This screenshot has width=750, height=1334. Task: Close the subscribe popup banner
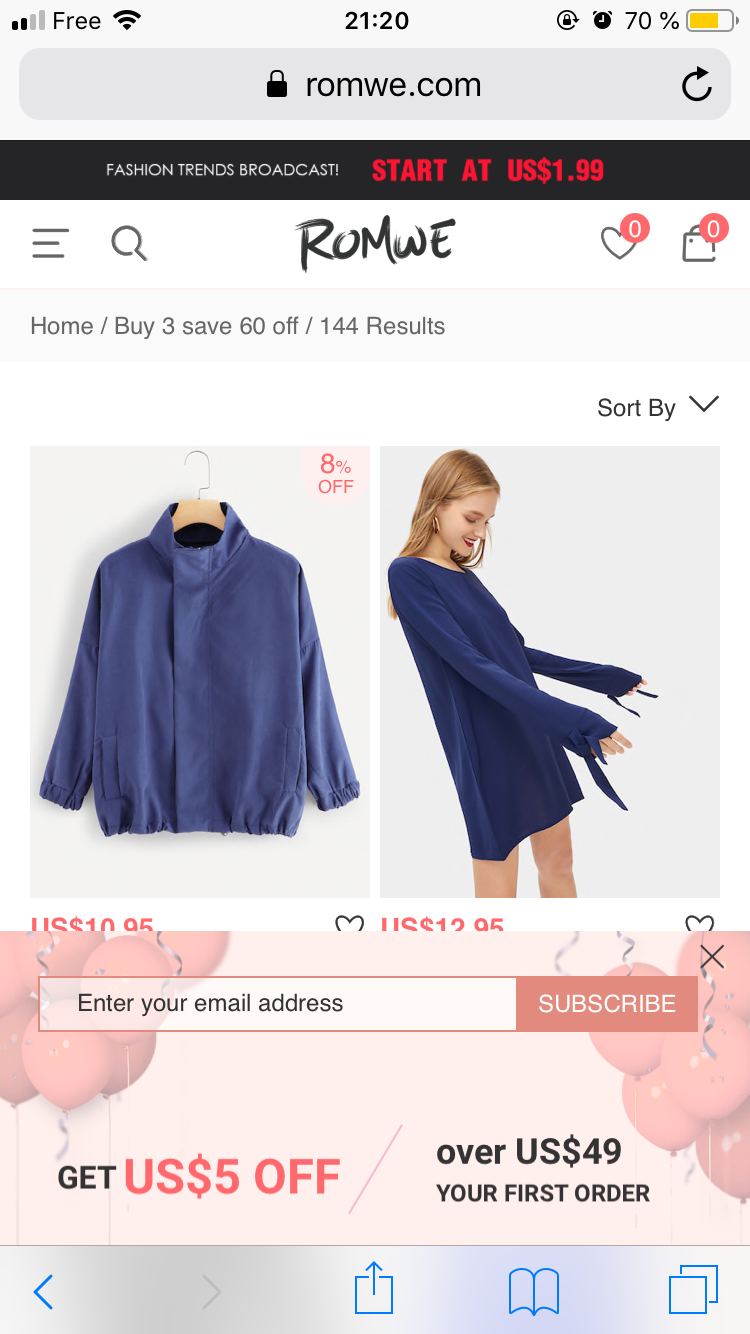pyautogui.click(x=712, y=957)
